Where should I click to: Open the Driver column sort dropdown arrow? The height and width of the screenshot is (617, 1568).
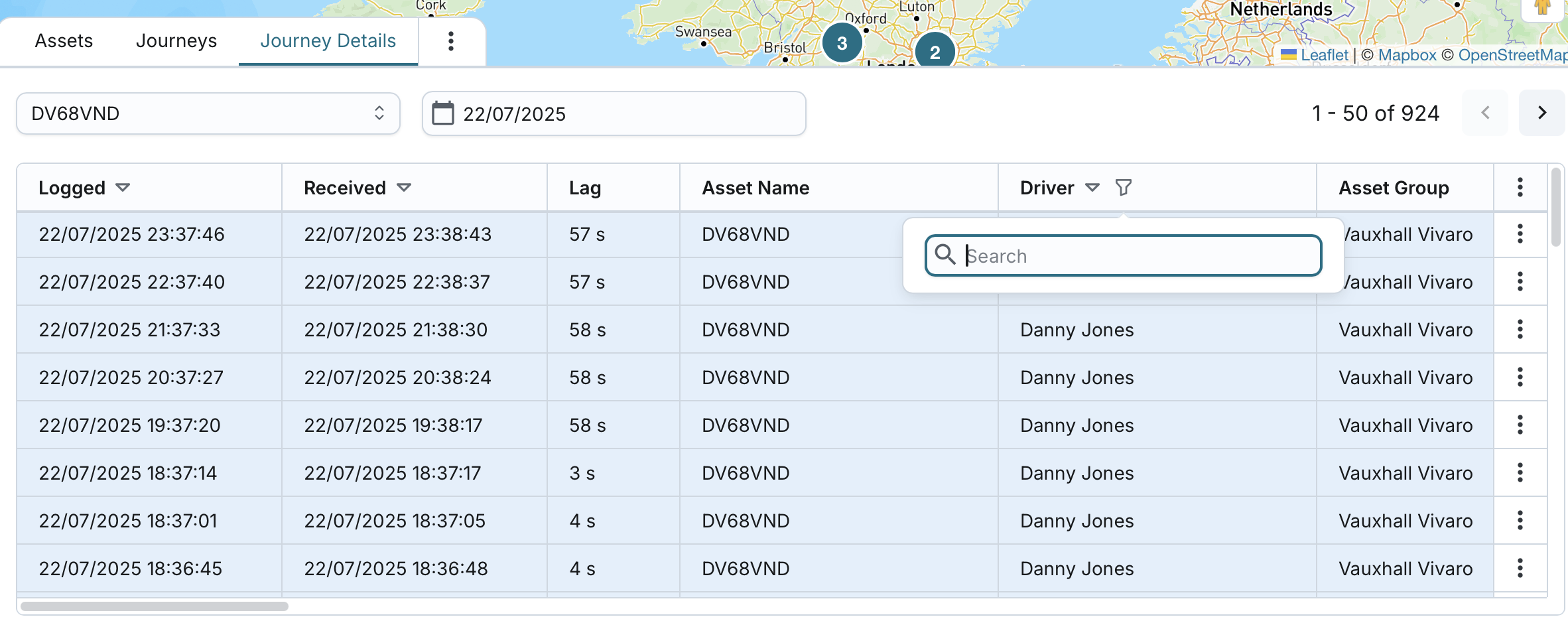coord(1092,188)
